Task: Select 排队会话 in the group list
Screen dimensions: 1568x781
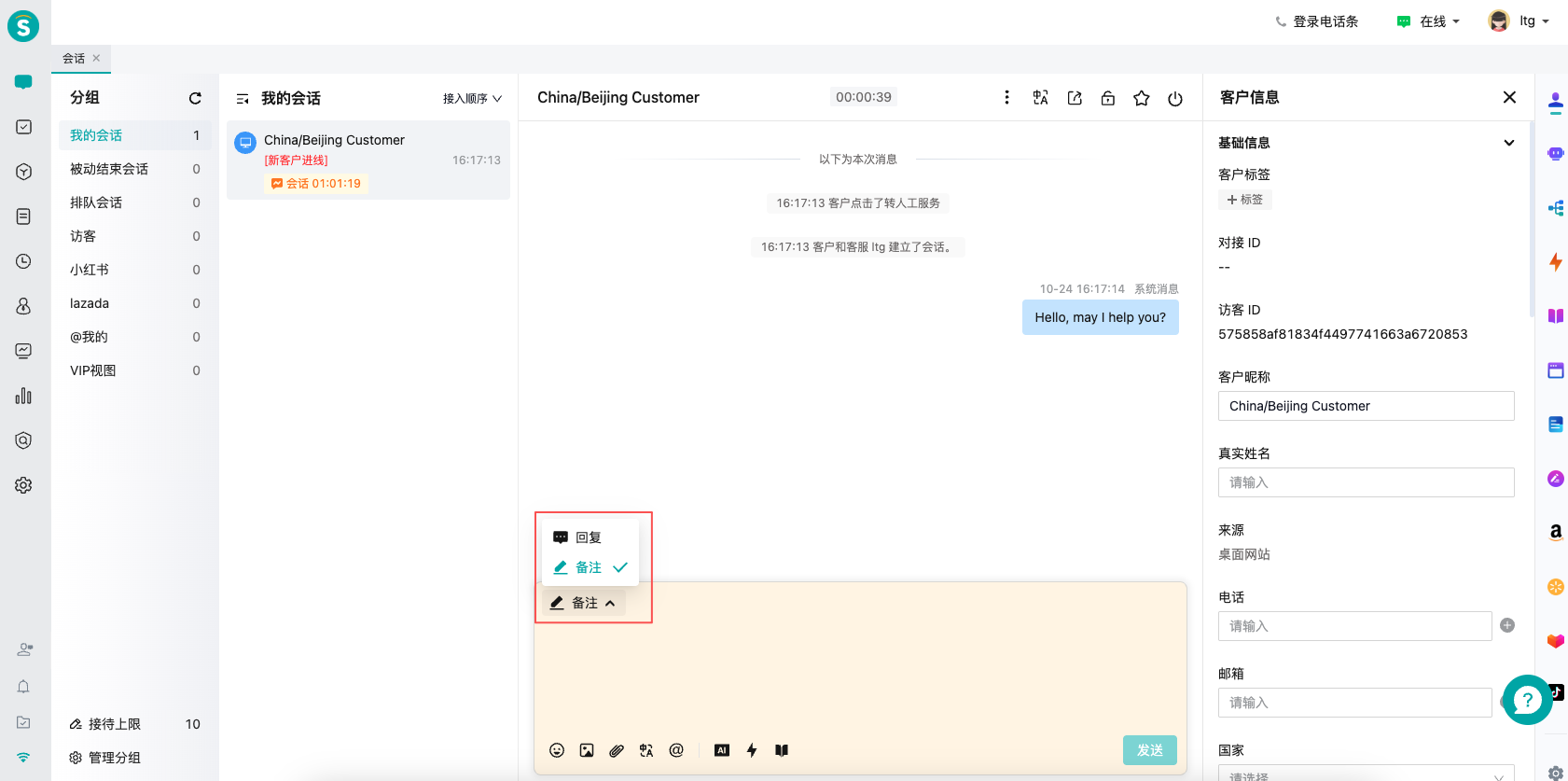Action: coord(96,202)
